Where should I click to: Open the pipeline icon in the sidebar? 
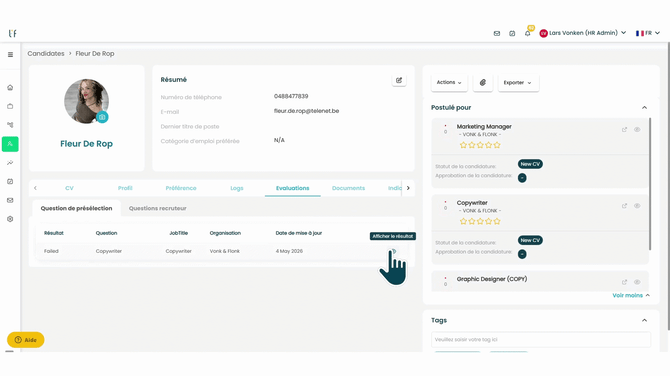tap(10, 125)
